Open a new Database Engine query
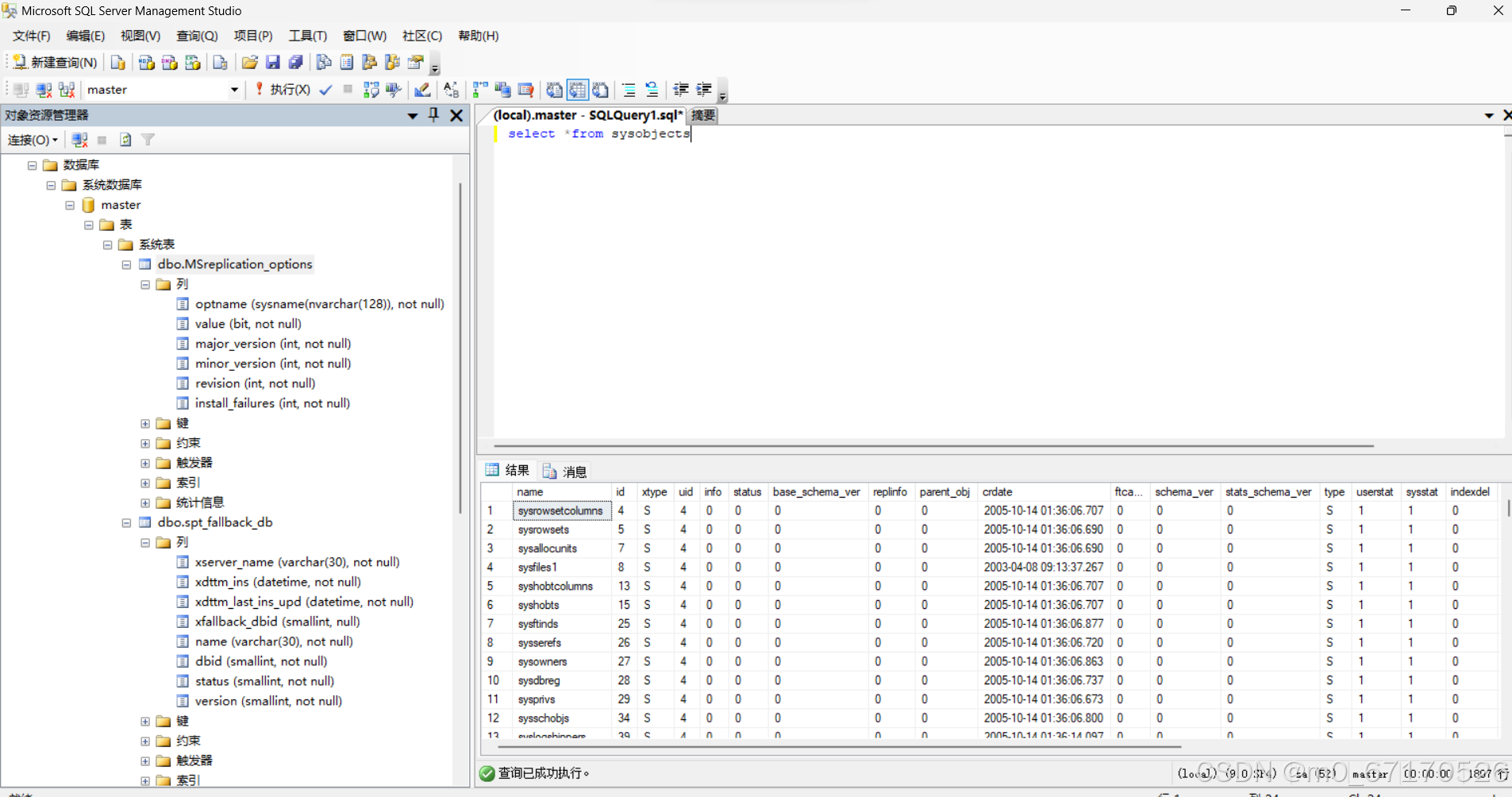 [118, 62]
